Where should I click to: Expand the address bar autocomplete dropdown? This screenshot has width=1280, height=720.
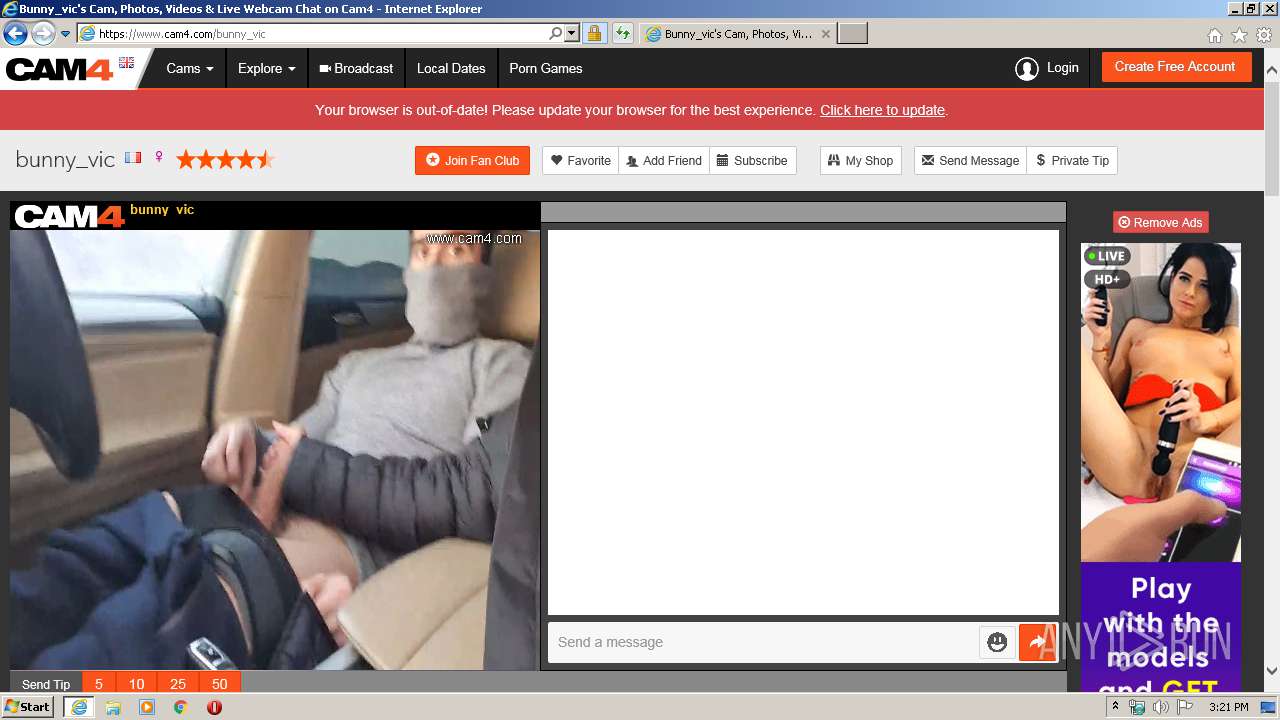pyautogui.click(x=572, y=34)
